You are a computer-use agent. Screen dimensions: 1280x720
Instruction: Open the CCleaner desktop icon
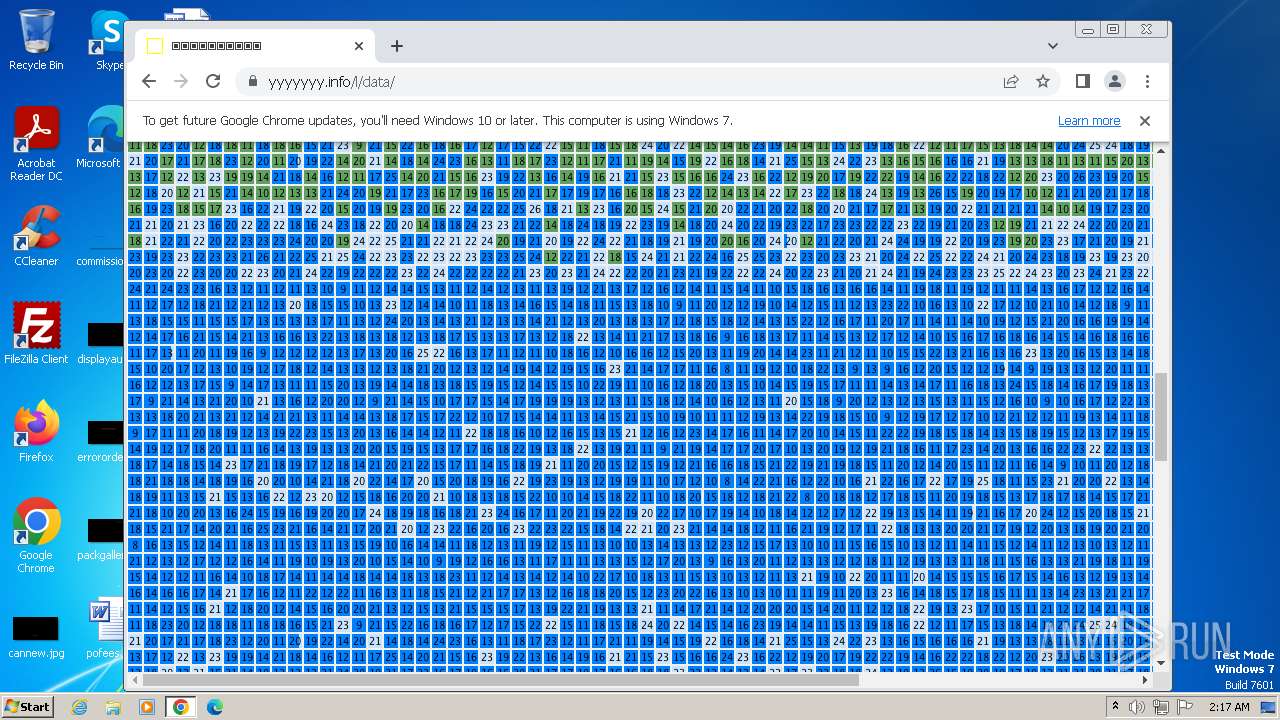[36, 236]
